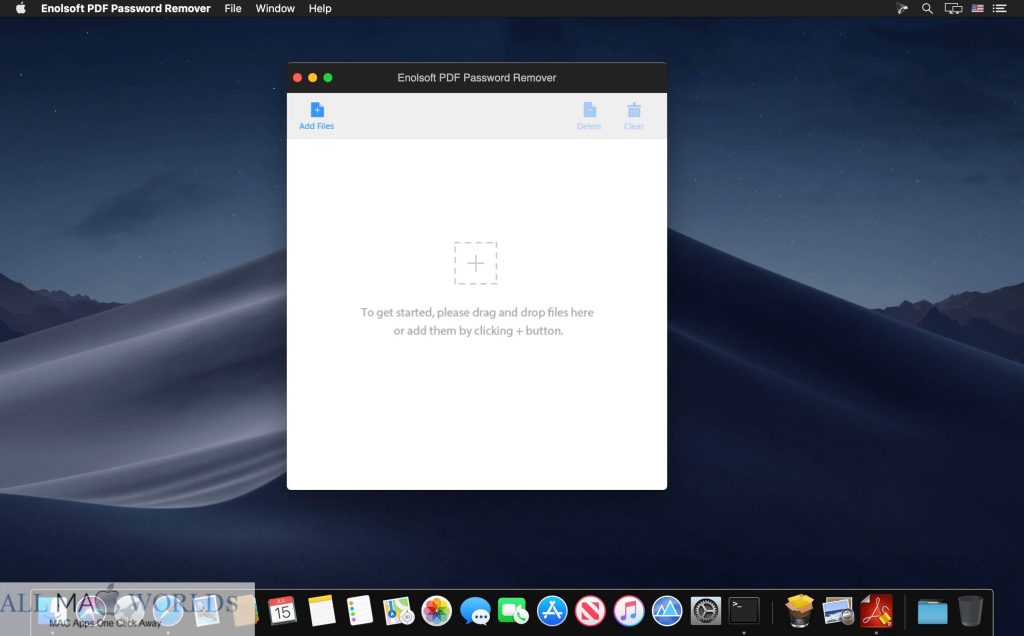Minimize the window with yellow button
Screen dimensions: 1024x636
click(313, 78)
